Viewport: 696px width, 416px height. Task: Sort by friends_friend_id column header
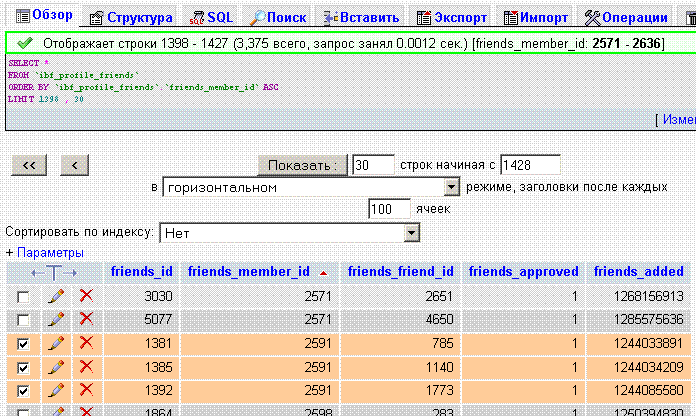coord(401,271)
